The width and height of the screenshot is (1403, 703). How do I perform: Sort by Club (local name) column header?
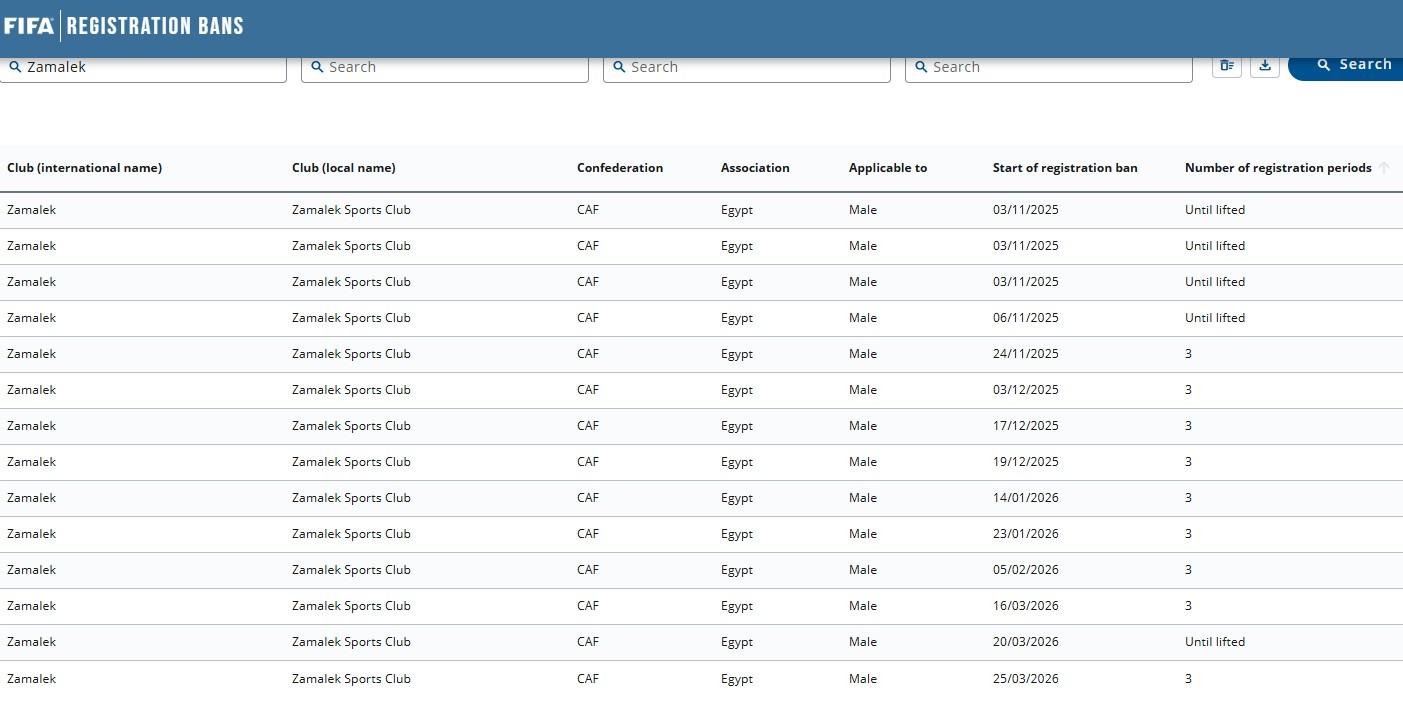pyautogui.click(x=343, y=168)
